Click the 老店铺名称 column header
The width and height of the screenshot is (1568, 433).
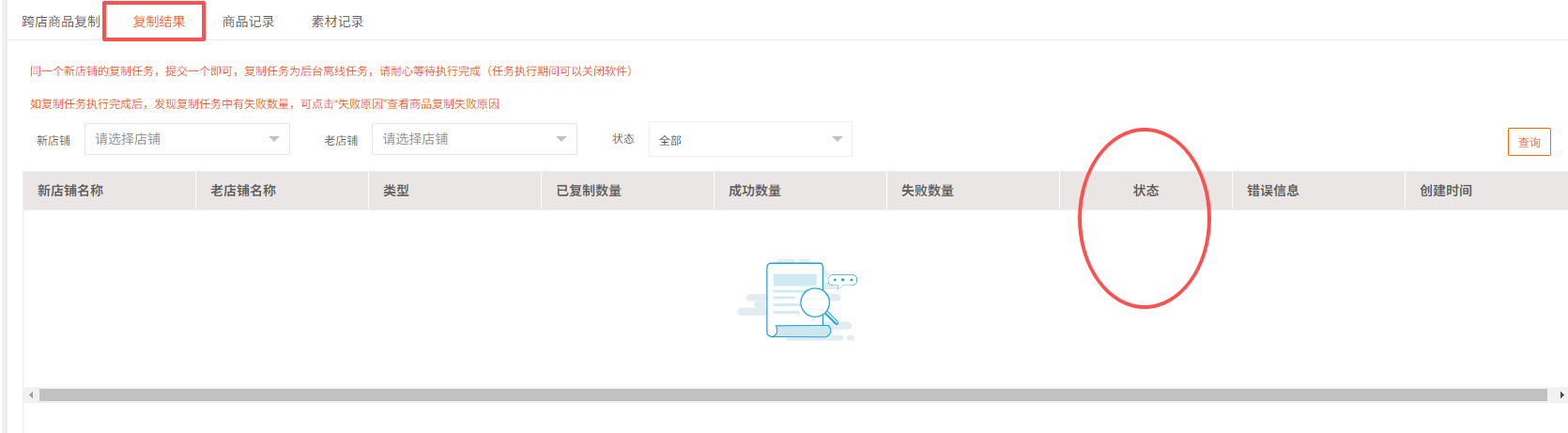(x=243, y=191)
